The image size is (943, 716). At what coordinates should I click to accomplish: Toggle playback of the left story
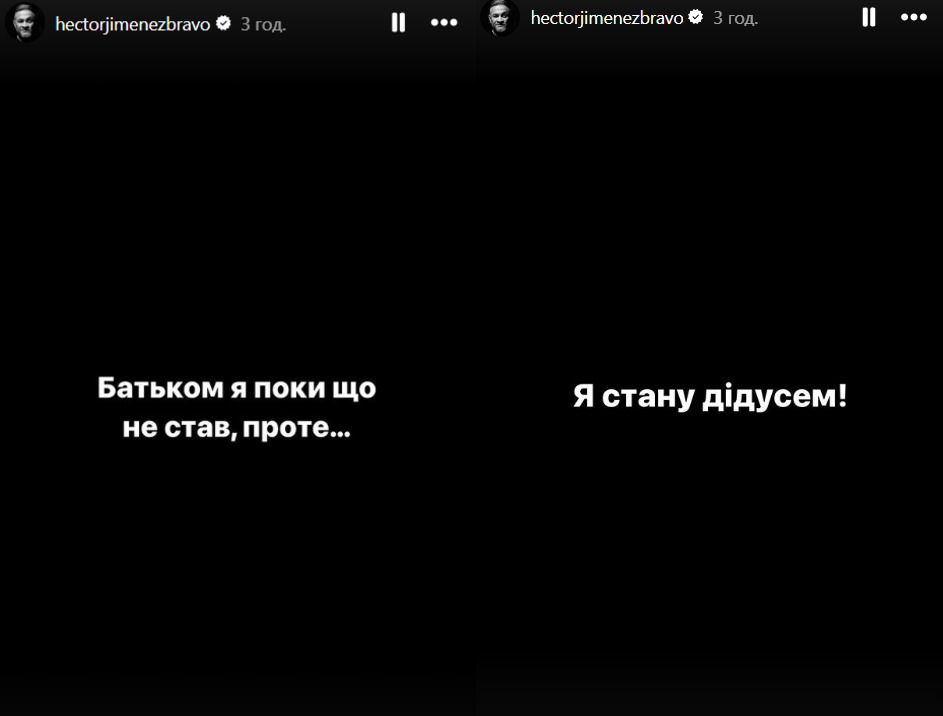(x=398, y=21)
